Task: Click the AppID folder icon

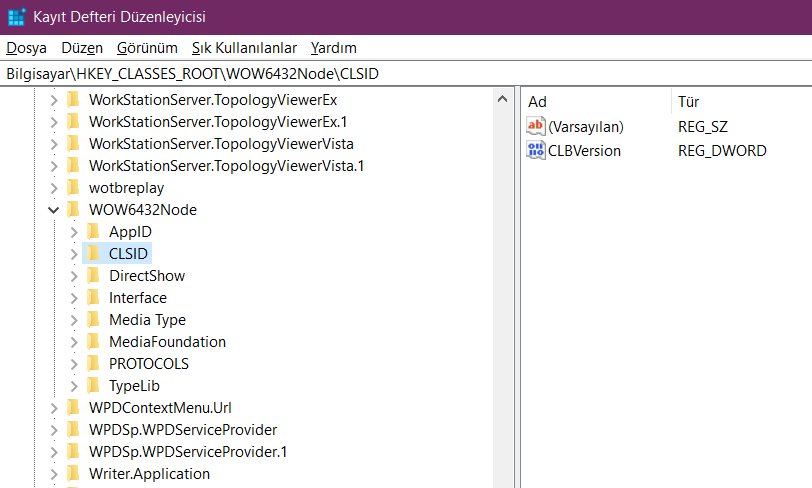Action: 94,231
